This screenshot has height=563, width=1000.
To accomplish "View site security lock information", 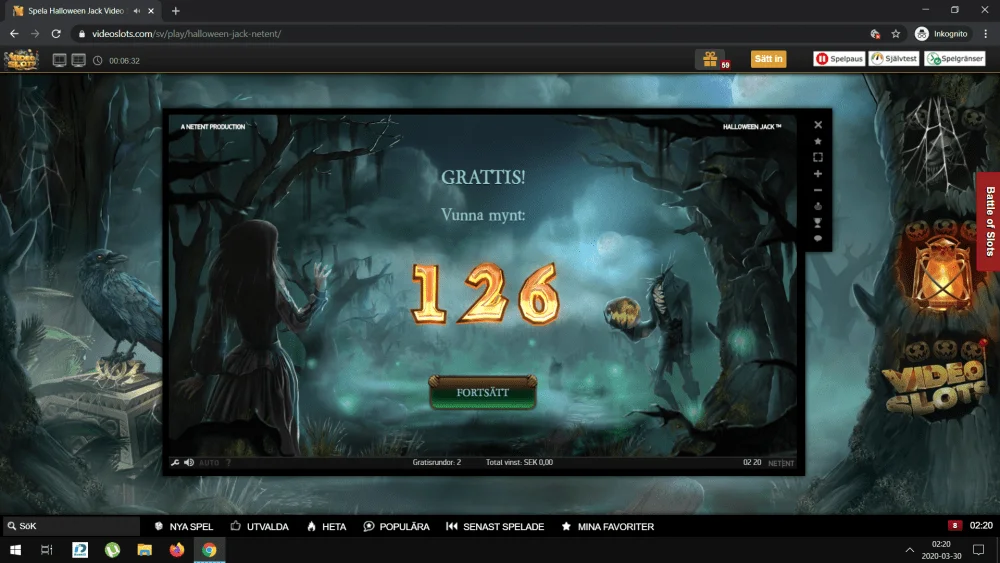I will pyautogui.click(x=82, y=34).
